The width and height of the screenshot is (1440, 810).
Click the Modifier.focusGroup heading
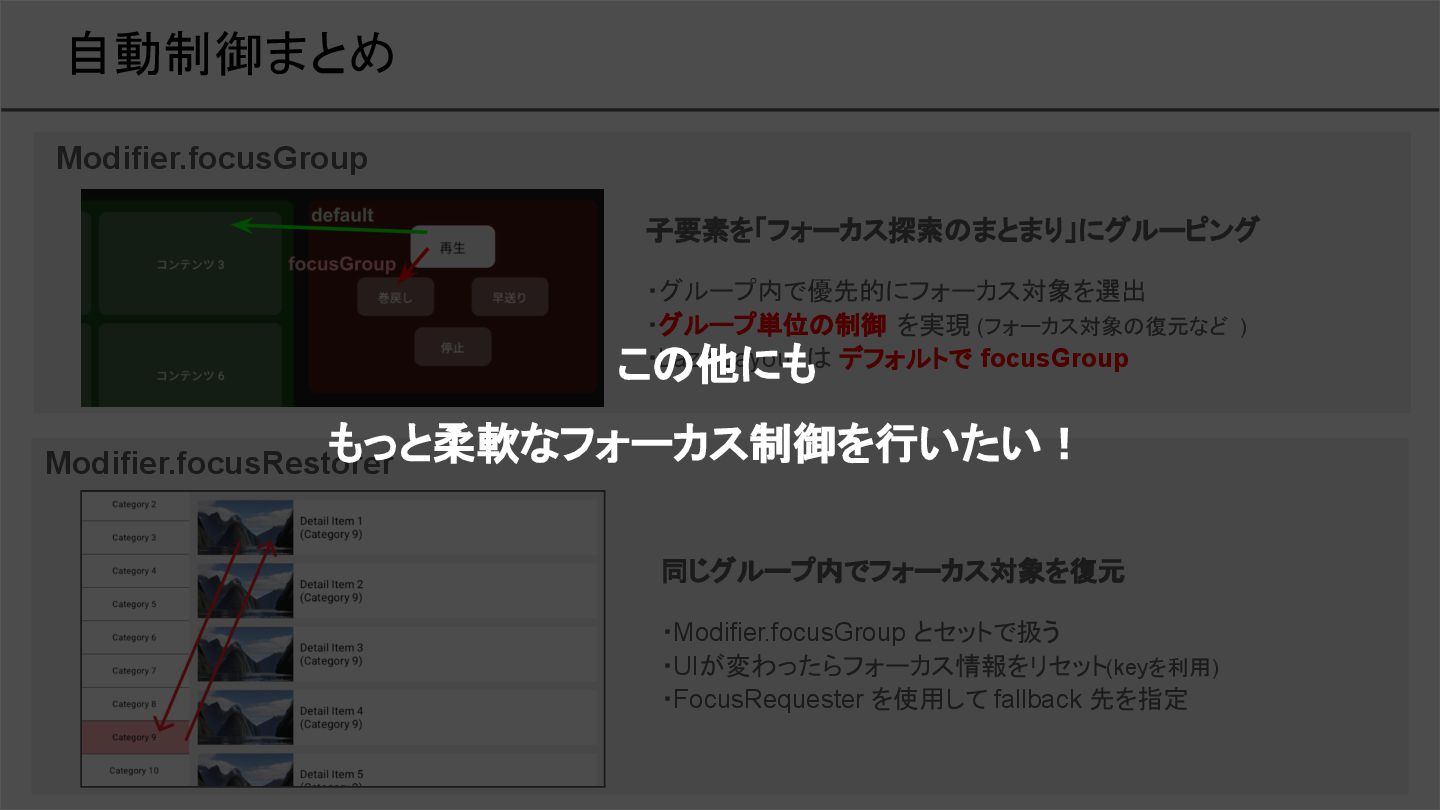click(x=212, y=158)
